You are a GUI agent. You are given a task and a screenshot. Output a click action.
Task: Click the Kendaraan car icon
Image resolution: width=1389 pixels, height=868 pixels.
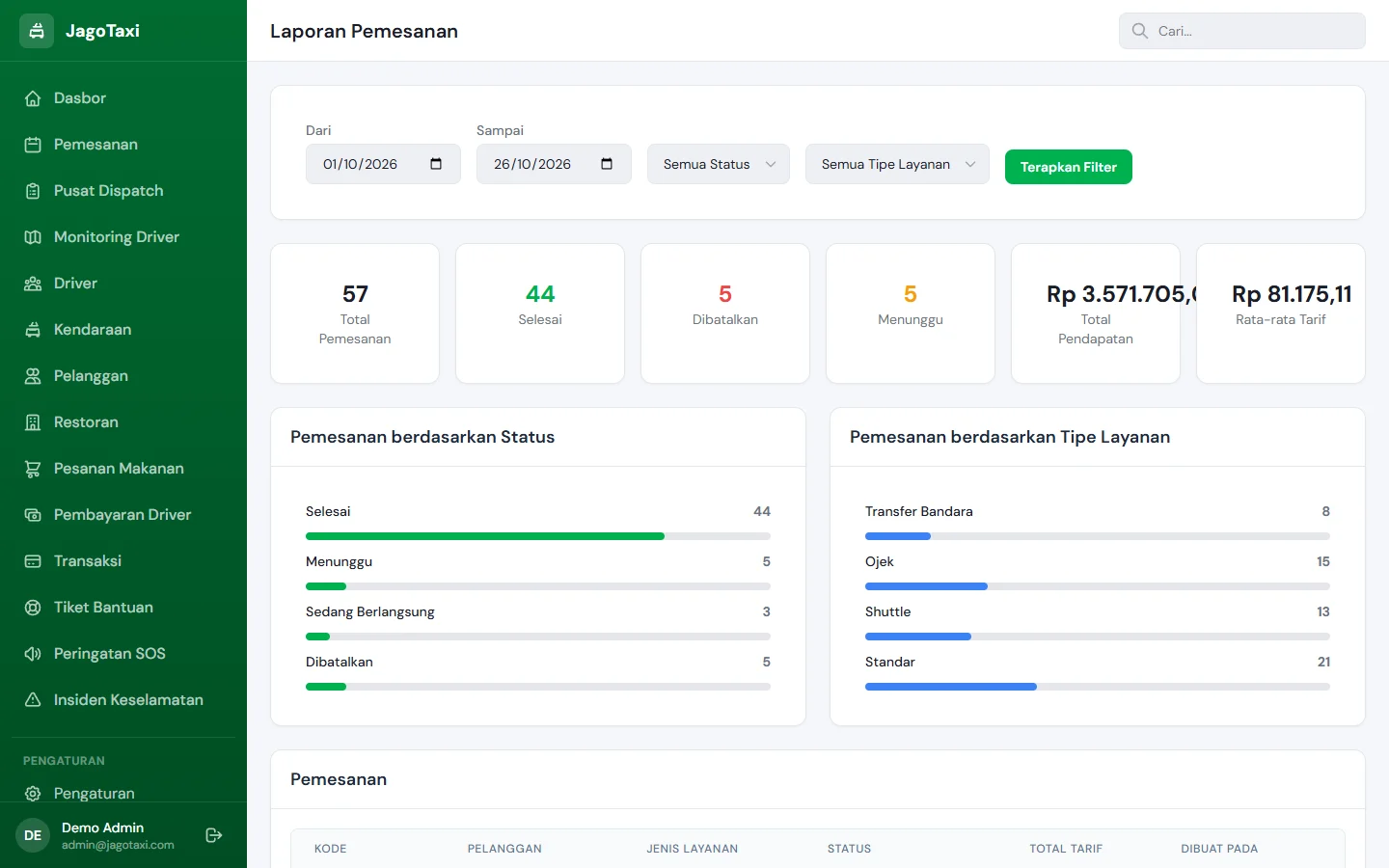pyautogui.click(x=33, y=330)
